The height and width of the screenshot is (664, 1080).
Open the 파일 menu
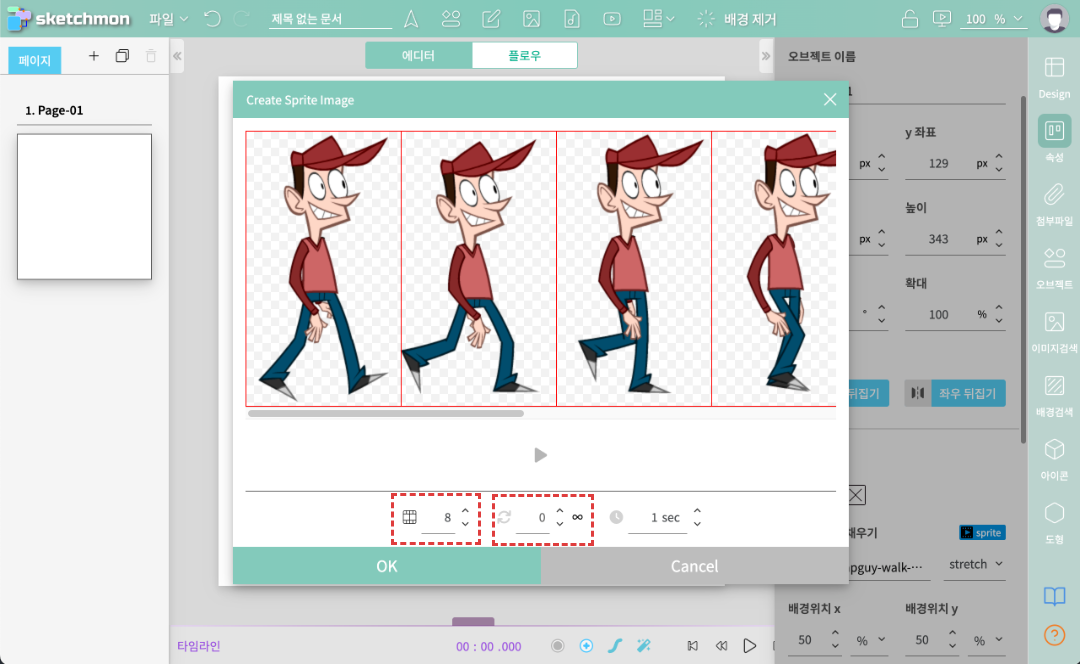[168, 19]
